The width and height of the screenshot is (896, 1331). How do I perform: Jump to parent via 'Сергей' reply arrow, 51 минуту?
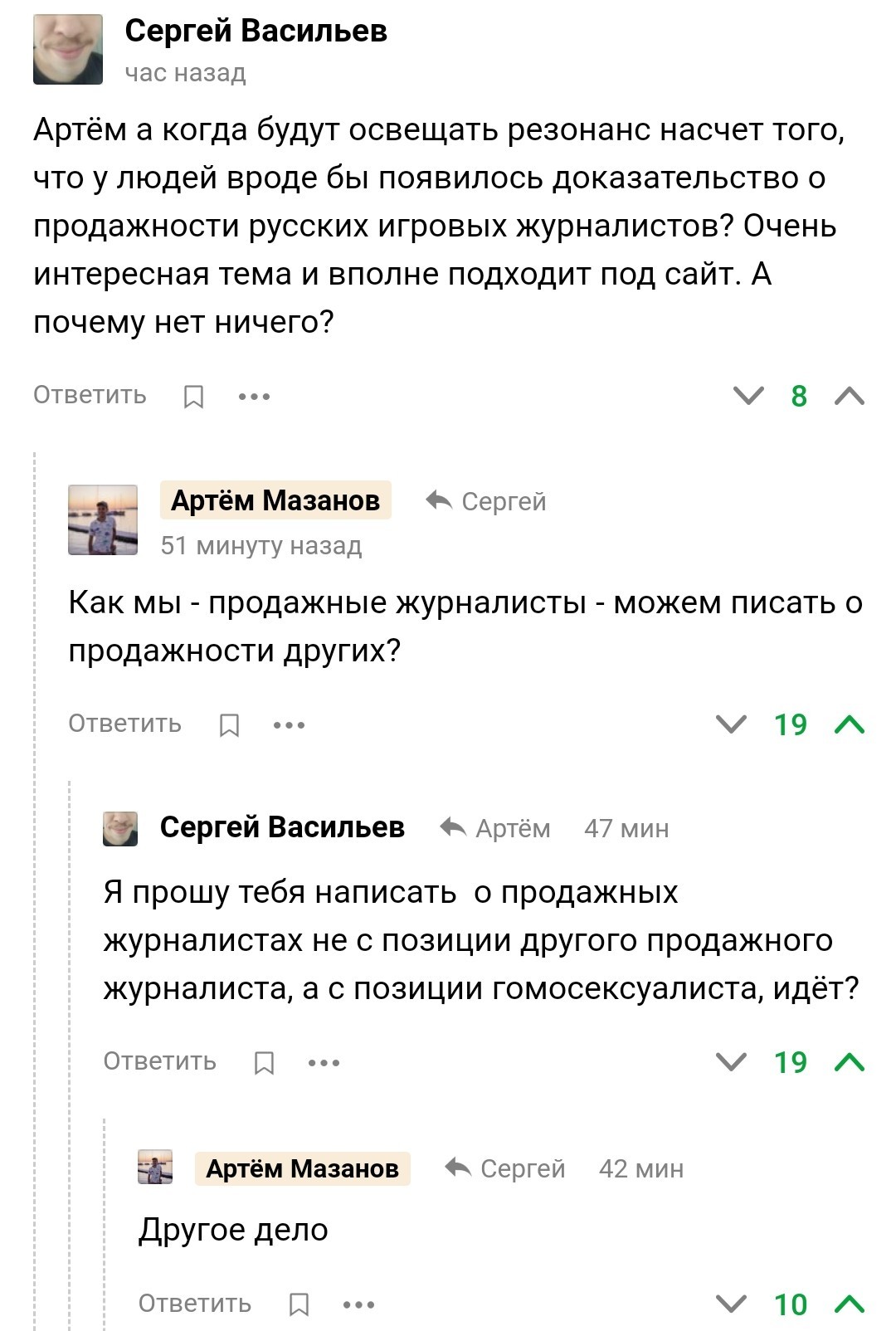(486, 501)
